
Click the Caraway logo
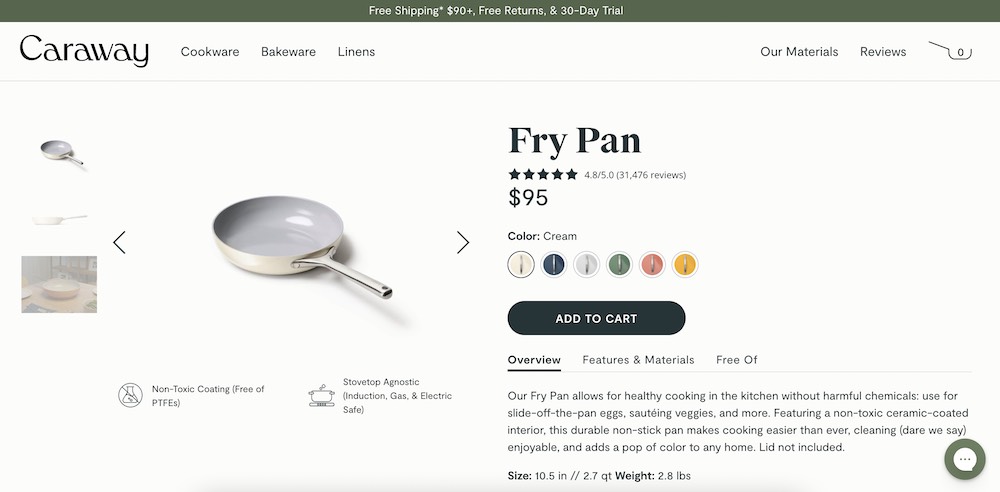(84, 51)
